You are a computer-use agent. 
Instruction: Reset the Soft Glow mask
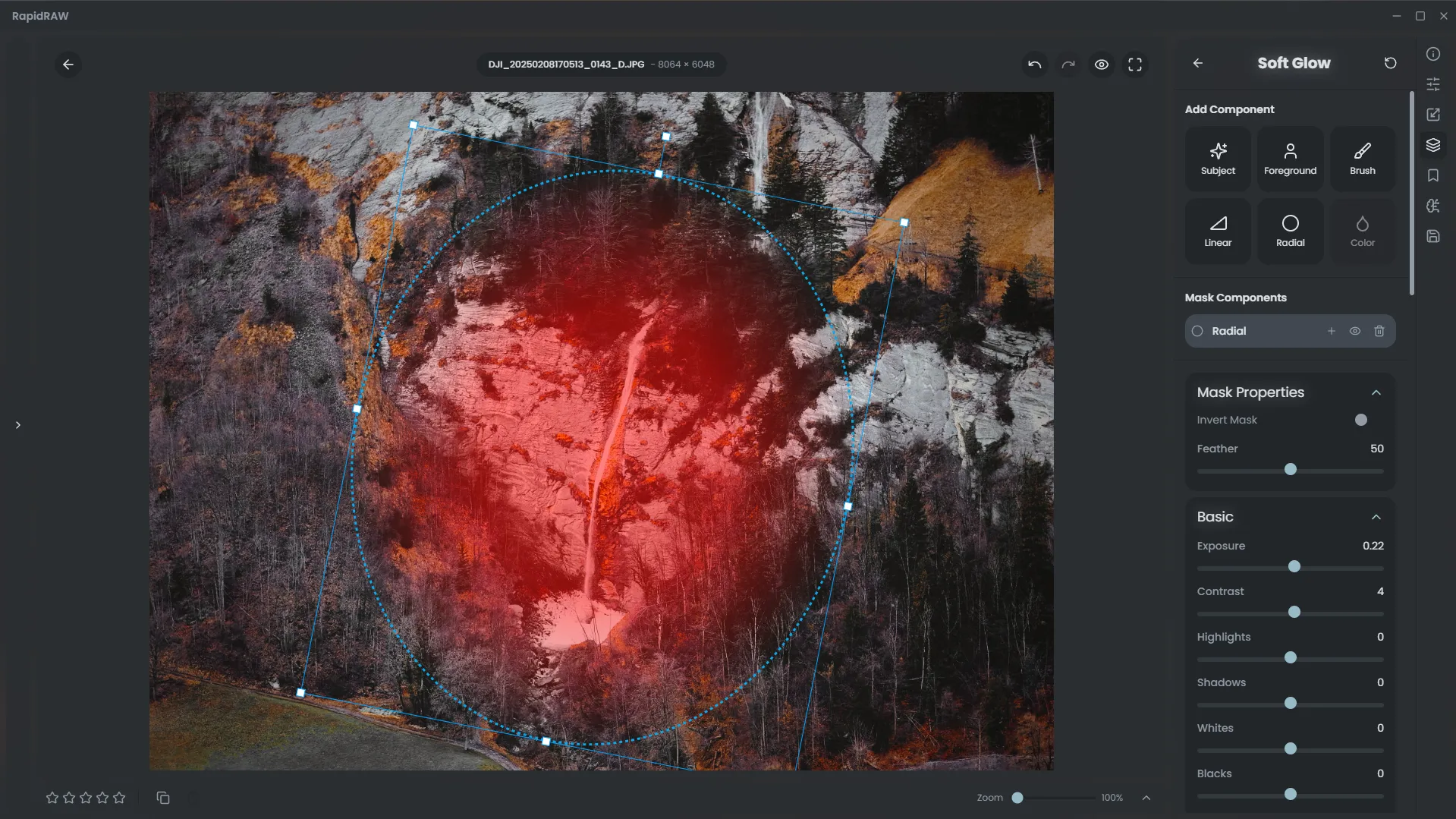[1389, 63]
